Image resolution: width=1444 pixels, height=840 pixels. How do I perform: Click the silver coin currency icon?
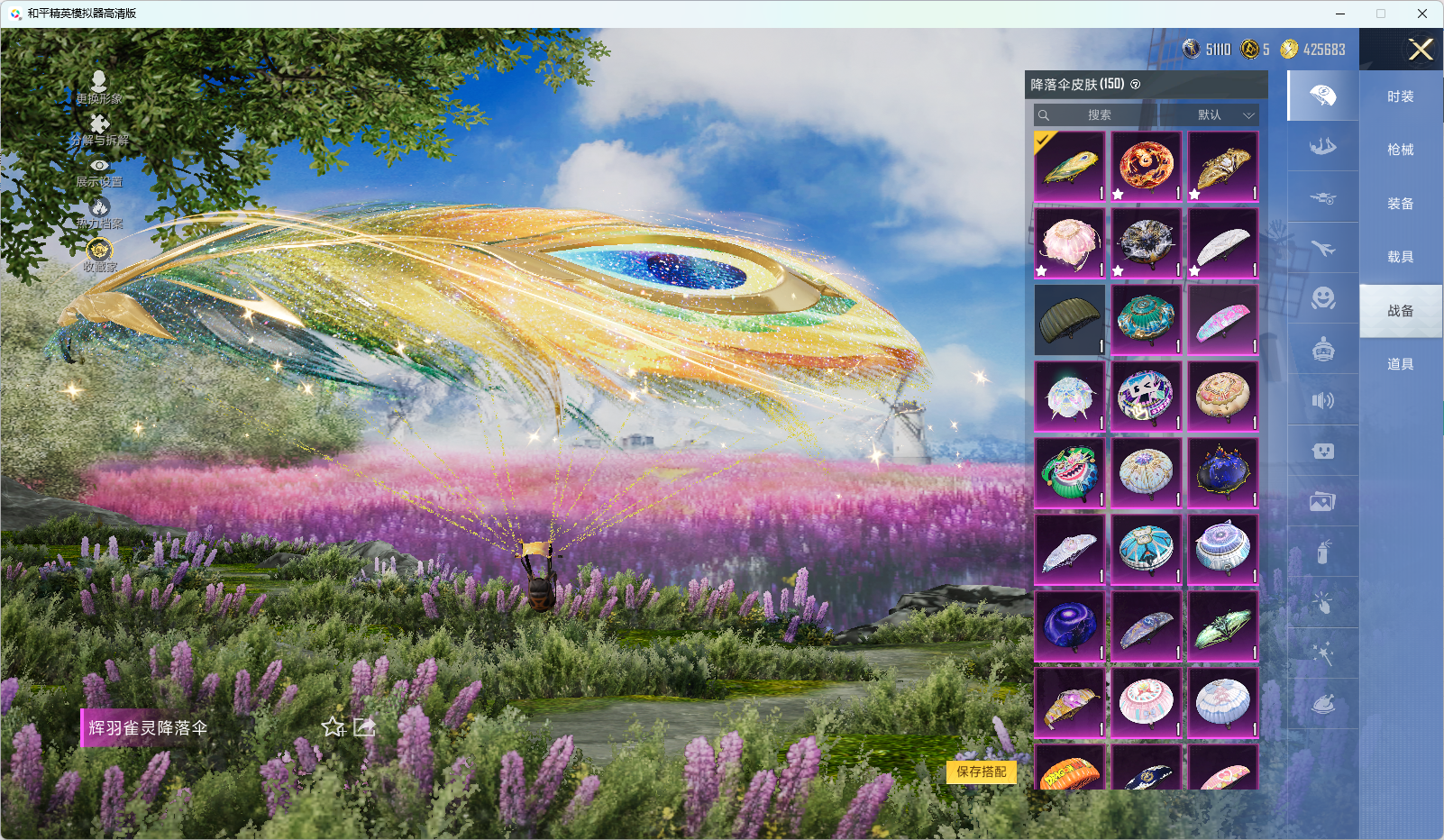[1192, 49]
